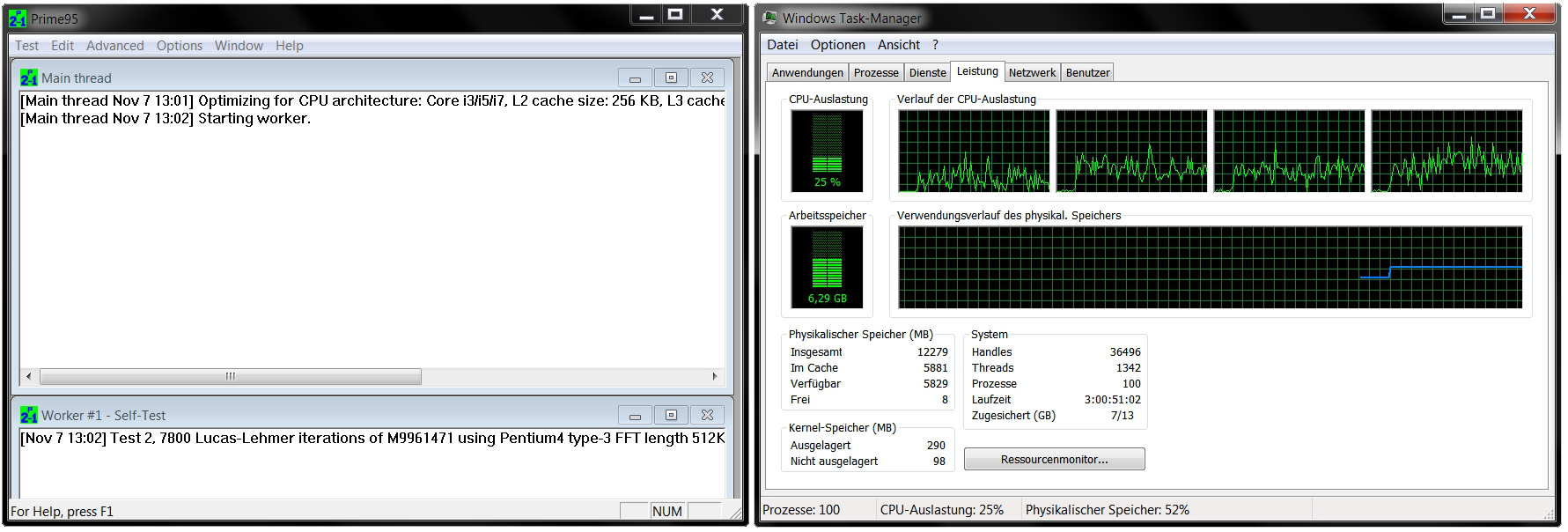Minimize the Prime95 window
The height and width of the screenshot is (532, 1568).
pyautogui.click(x=647, y=15)
